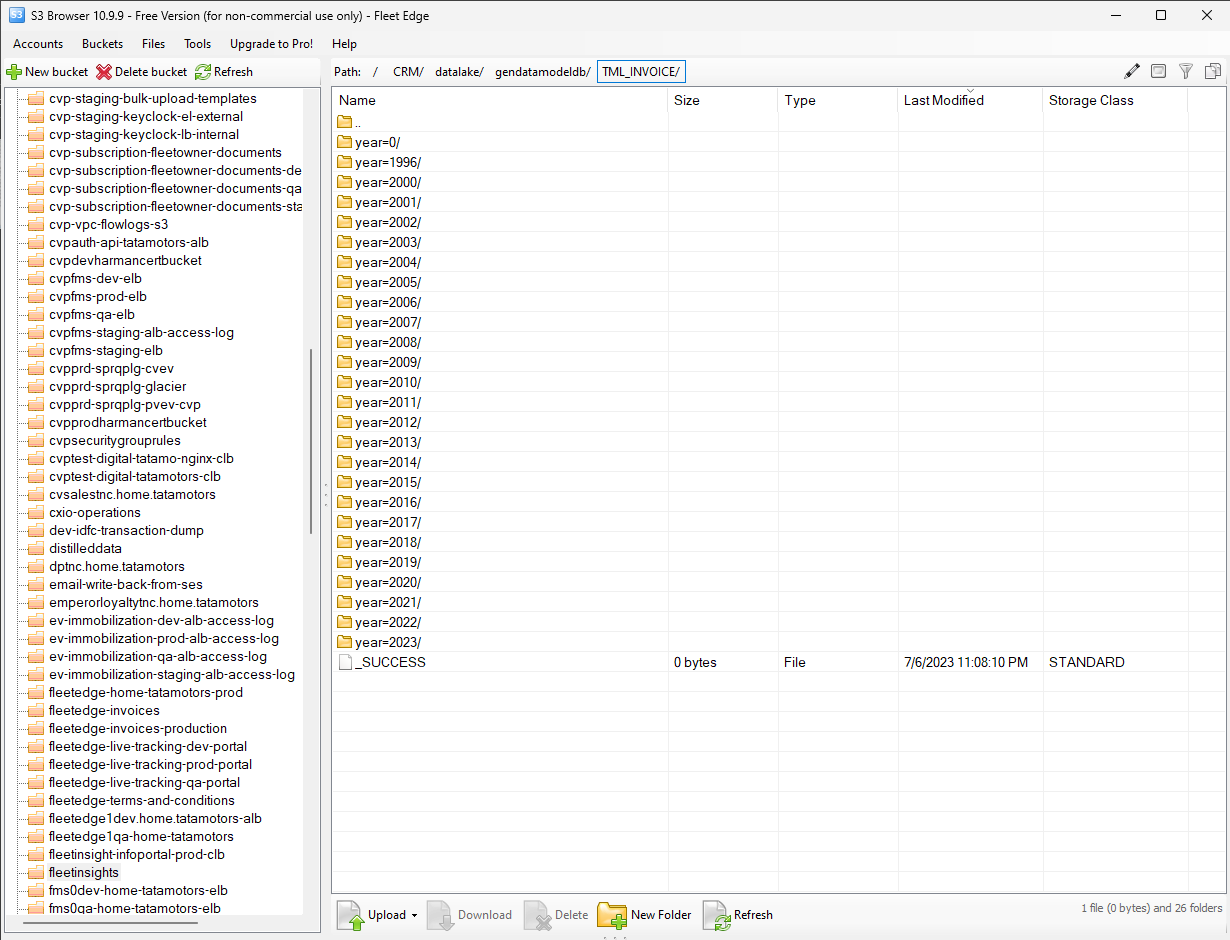Image resolution: width=1230 pixels, height=940 pixels.
Task: Create a bucket with New bucket
Action: coord(47,72)
